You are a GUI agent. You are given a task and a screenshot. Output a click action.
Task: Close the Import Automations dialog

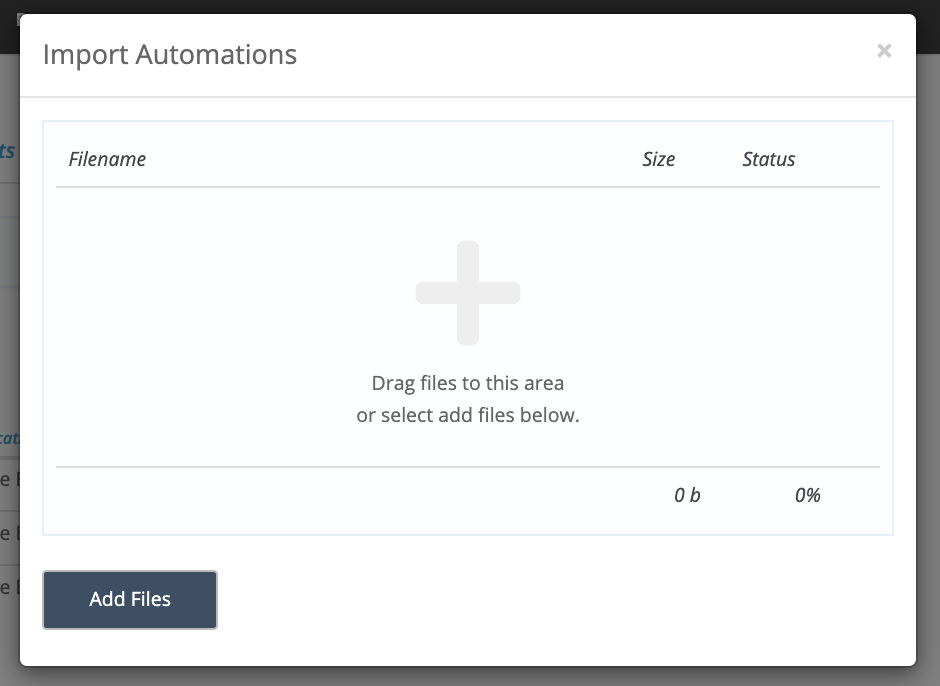click(884, 51)
